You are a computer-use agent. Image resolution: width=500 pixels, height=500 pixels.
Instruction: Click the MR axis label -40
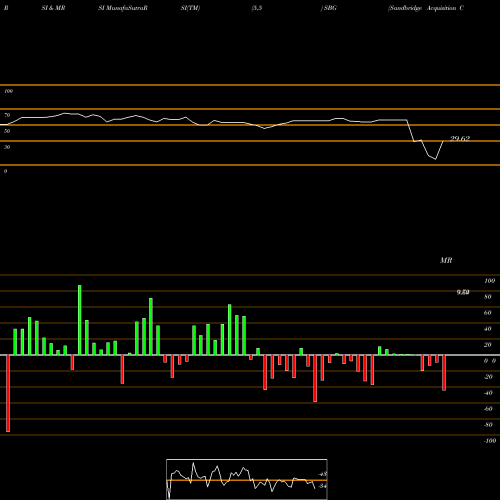488,393
